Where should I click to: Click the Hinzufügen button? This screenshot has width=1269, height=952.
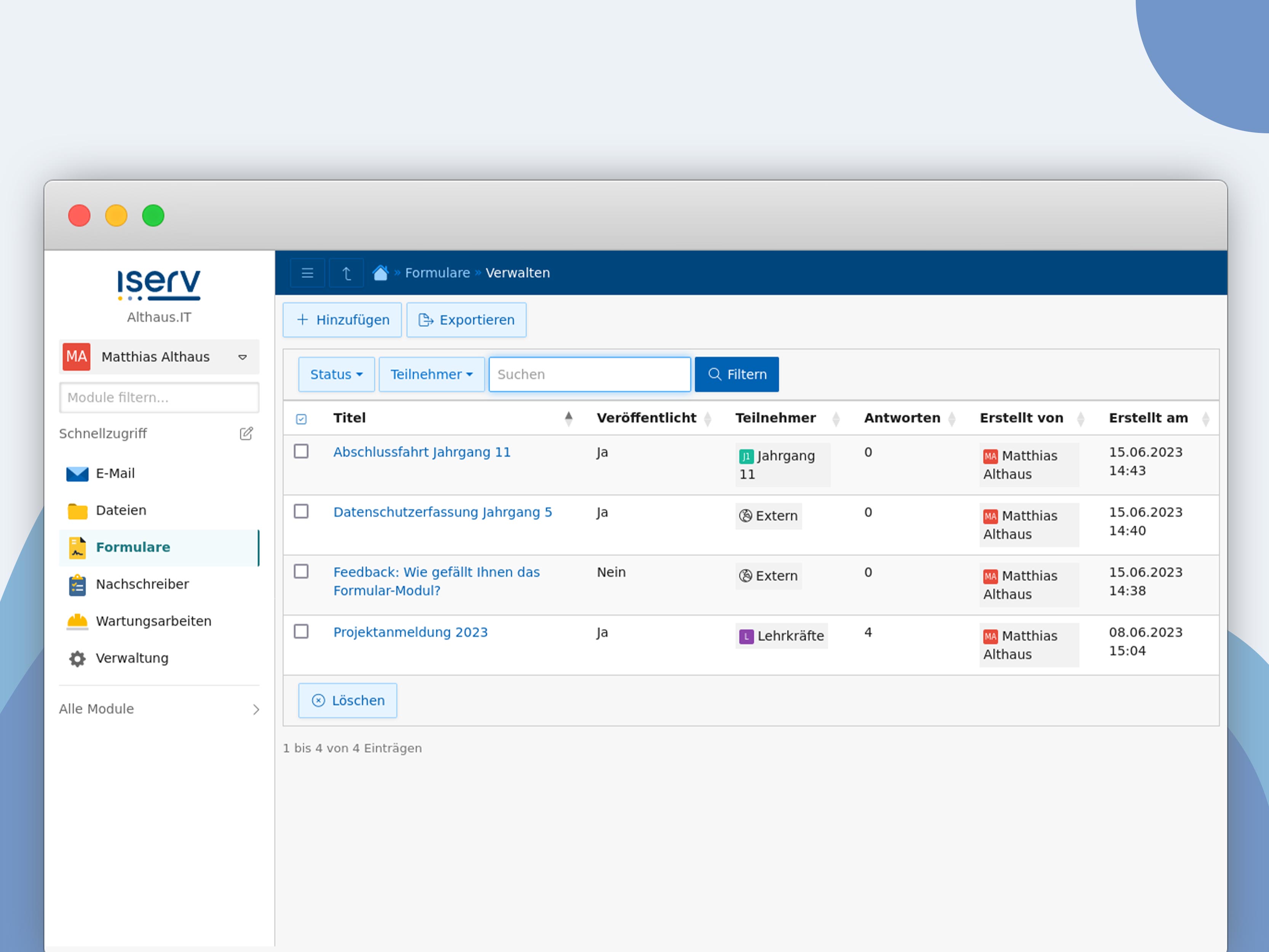point(342,320)
